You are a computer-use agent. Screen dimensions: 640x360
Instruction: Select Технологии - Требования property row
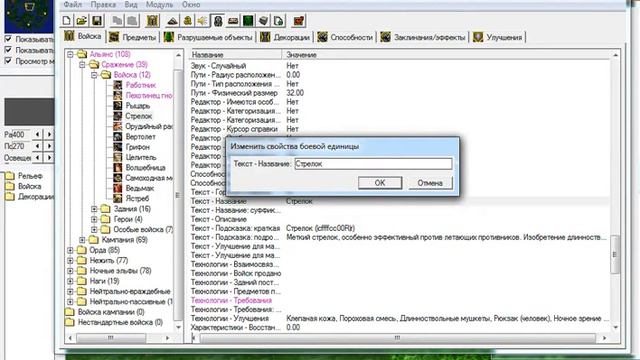click(x=231, y=300)
